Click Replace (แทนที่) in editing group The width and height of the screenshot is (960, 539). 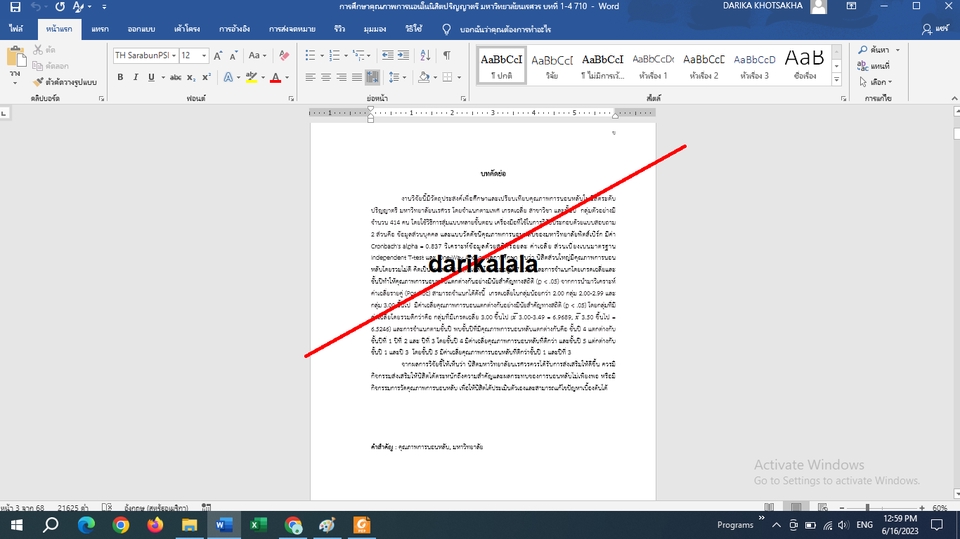click(874, 66)
